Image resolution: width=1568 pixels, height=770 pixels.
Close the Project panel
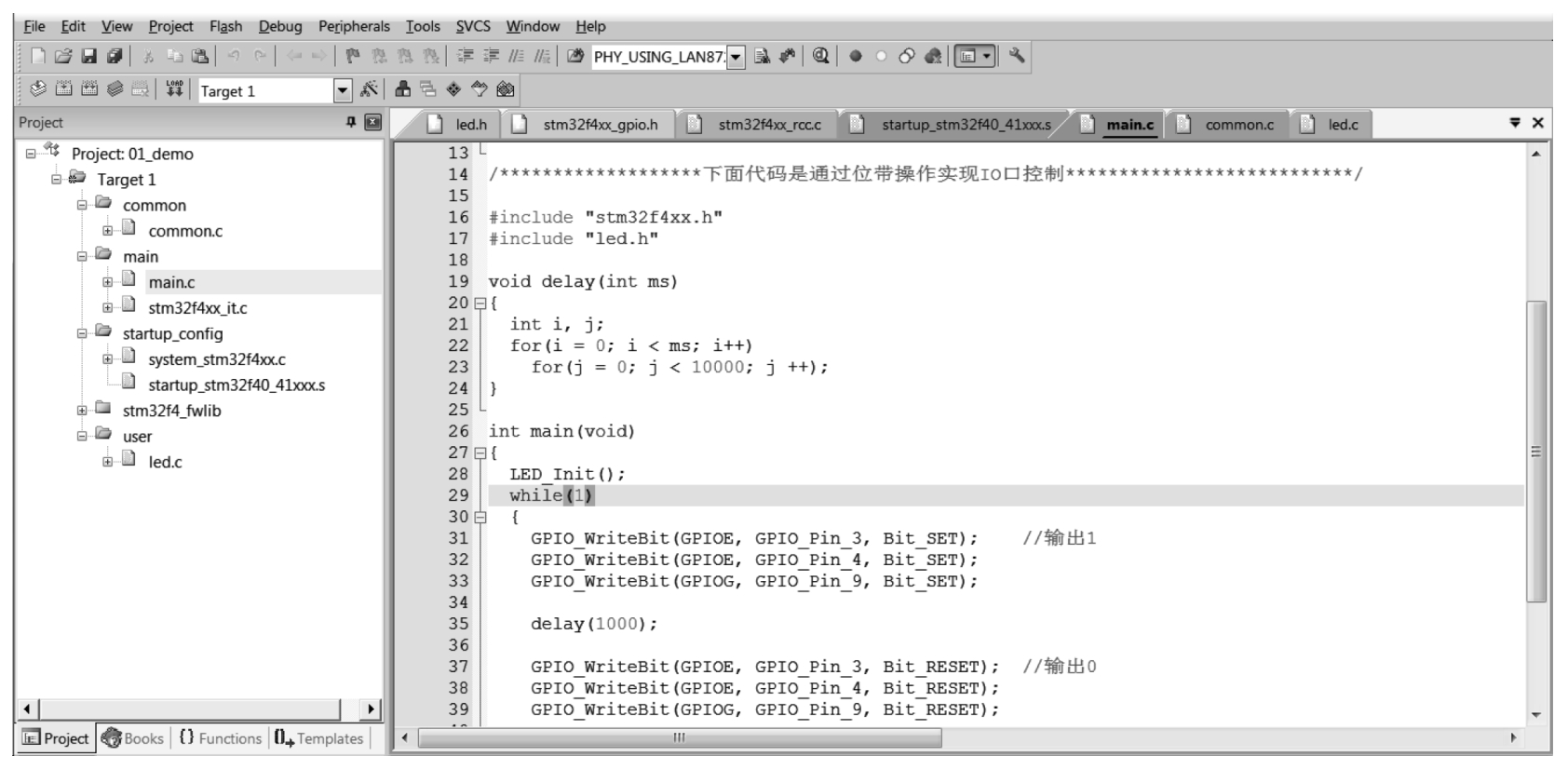[372, 122]
